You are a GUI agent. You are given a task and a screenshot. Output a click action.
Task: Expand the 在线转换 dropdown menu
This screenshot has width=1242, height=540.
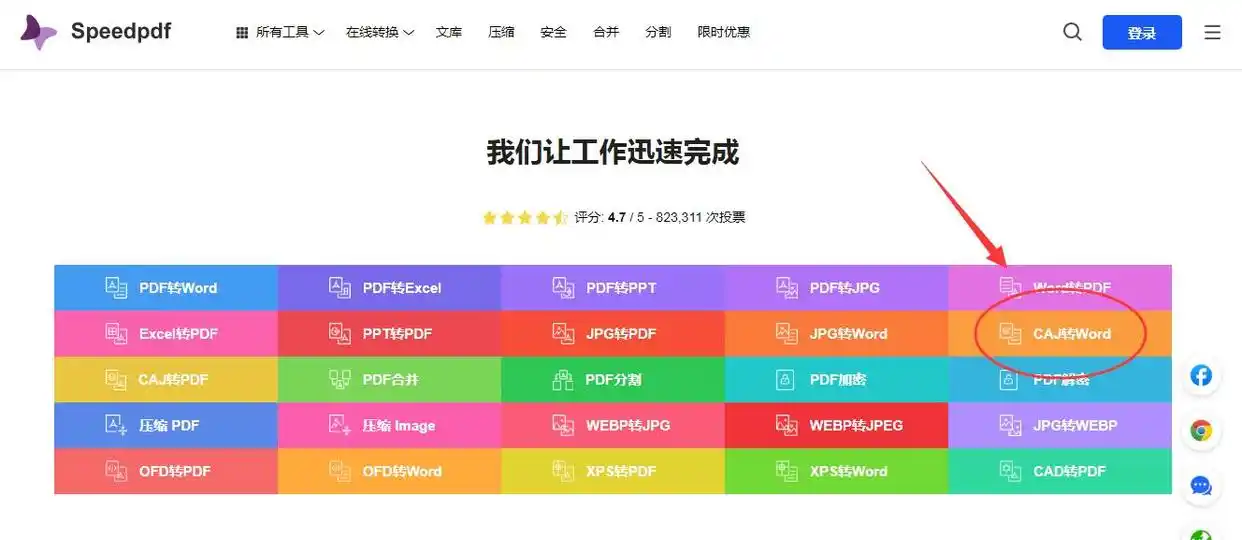pyautogui.click(x=380, y=32)
